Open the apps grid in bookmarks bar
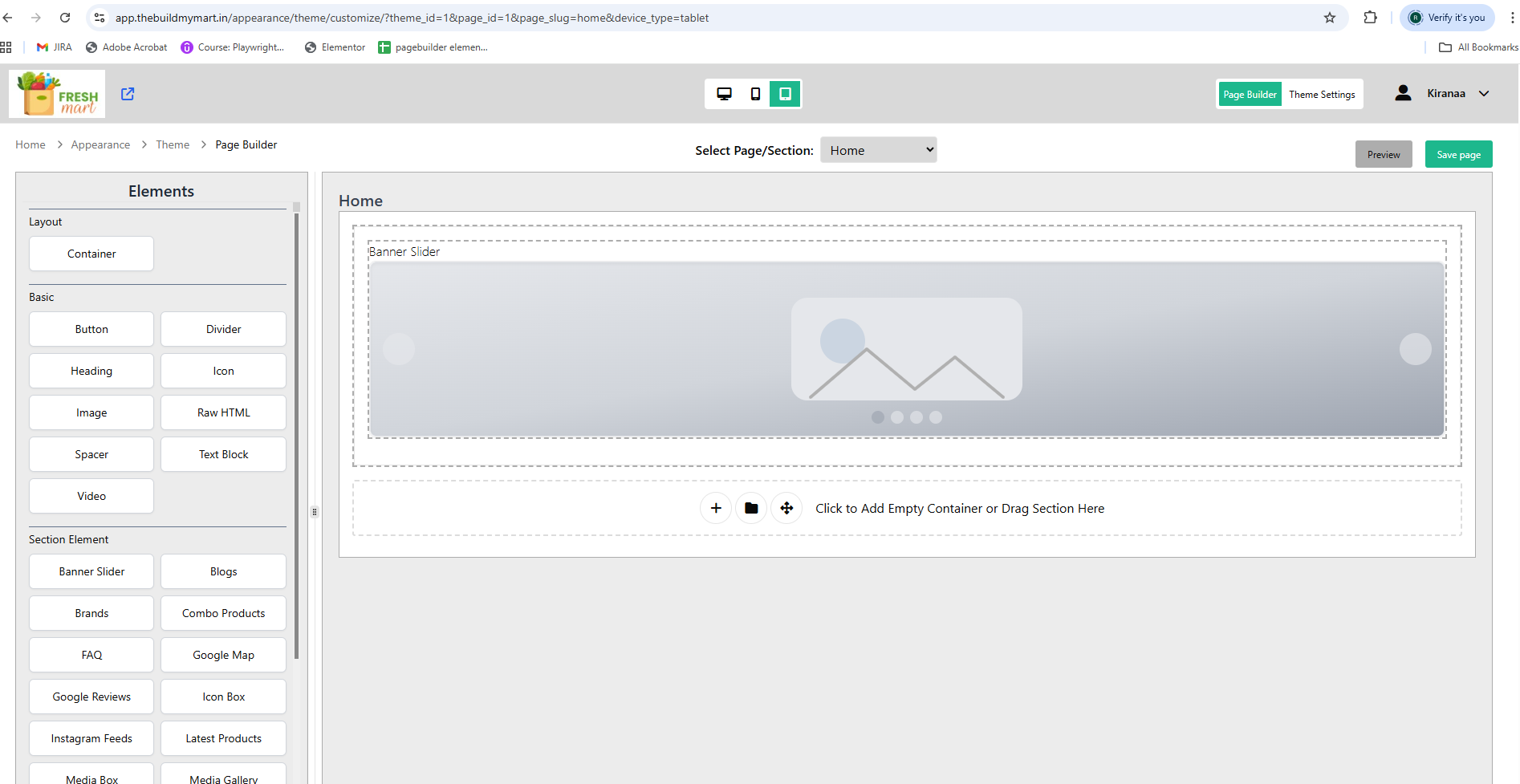This screenshot has width=1520, height=784. [6, 47]
